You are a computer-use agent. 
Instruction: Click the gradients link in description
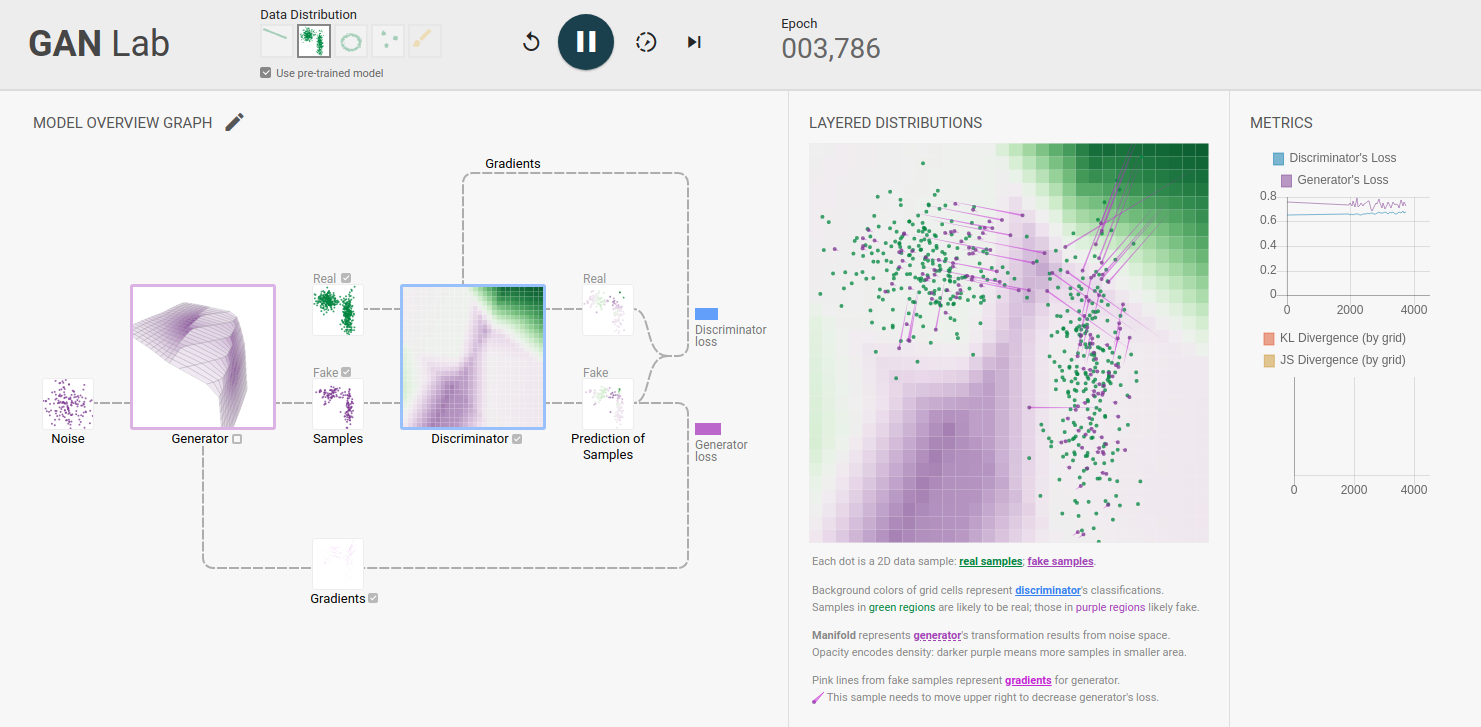pos(1028,680)
